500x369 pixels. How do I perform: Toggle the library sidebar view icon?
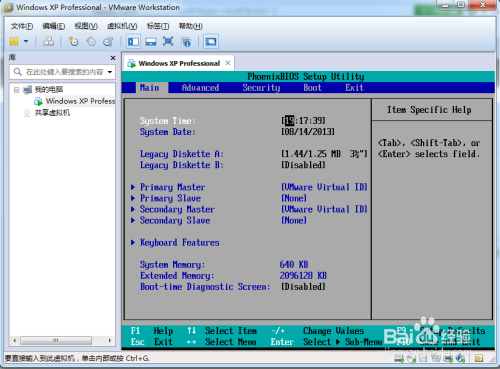point(133,41)
